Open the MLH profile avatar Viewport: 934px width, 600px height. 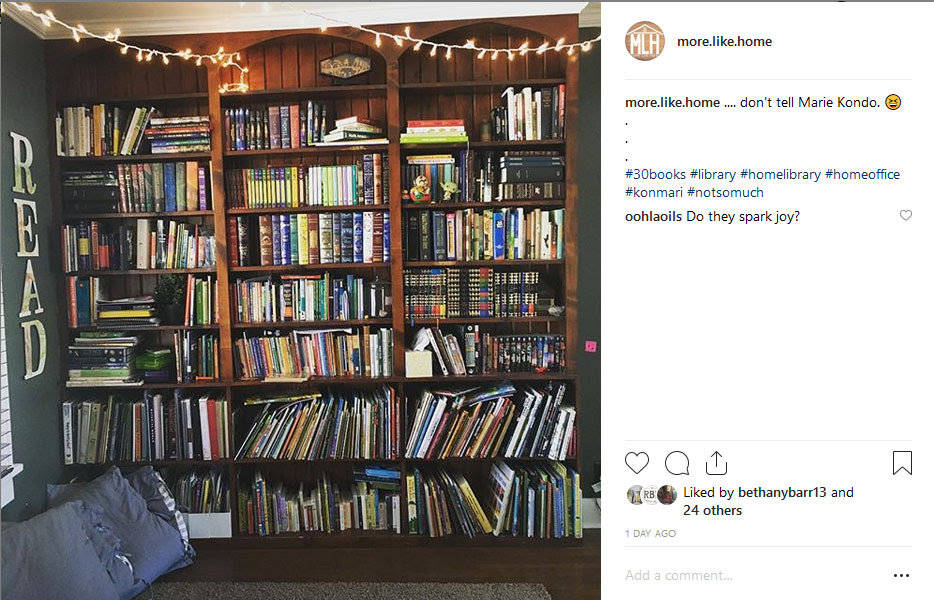point(645,41)
